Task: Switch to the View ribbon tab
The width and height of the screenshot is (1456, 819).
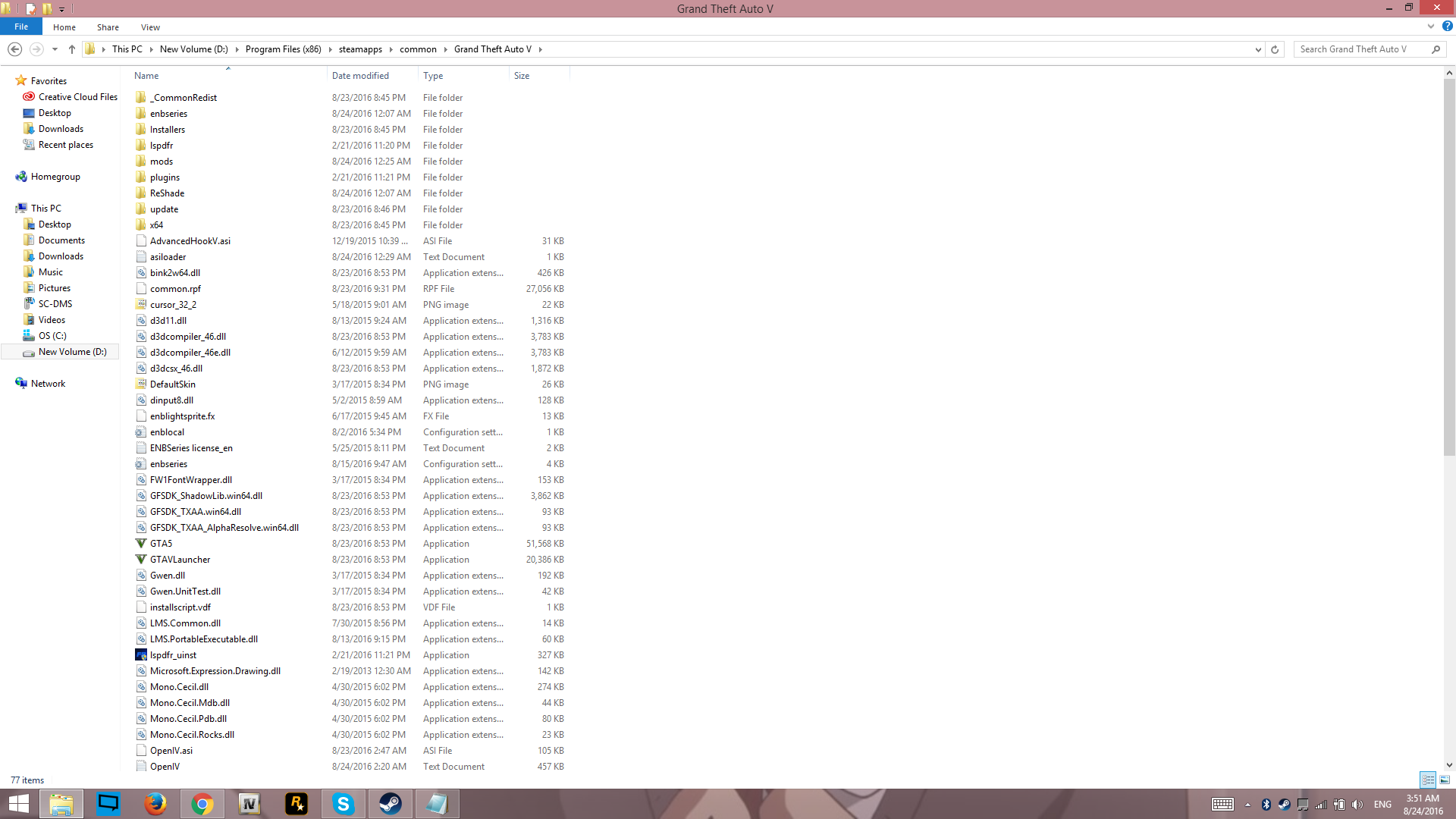Action: click(x=150, y=27)
